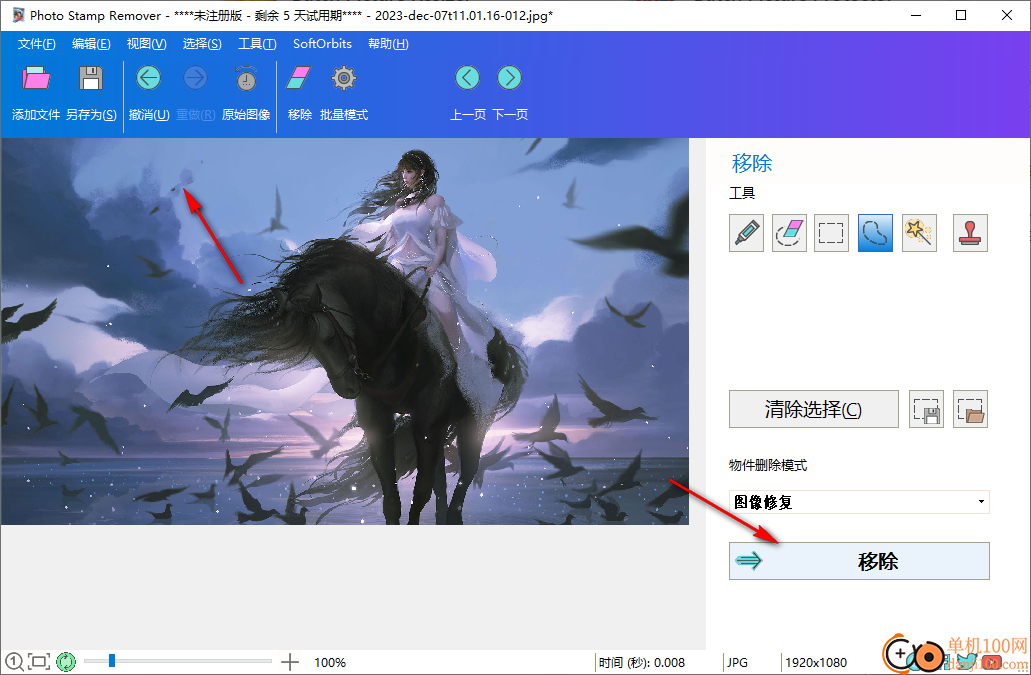Click the 物件删除模式 label
Image resolution: width=1031 pixels, height=675 pixels.
click(768, 465)
